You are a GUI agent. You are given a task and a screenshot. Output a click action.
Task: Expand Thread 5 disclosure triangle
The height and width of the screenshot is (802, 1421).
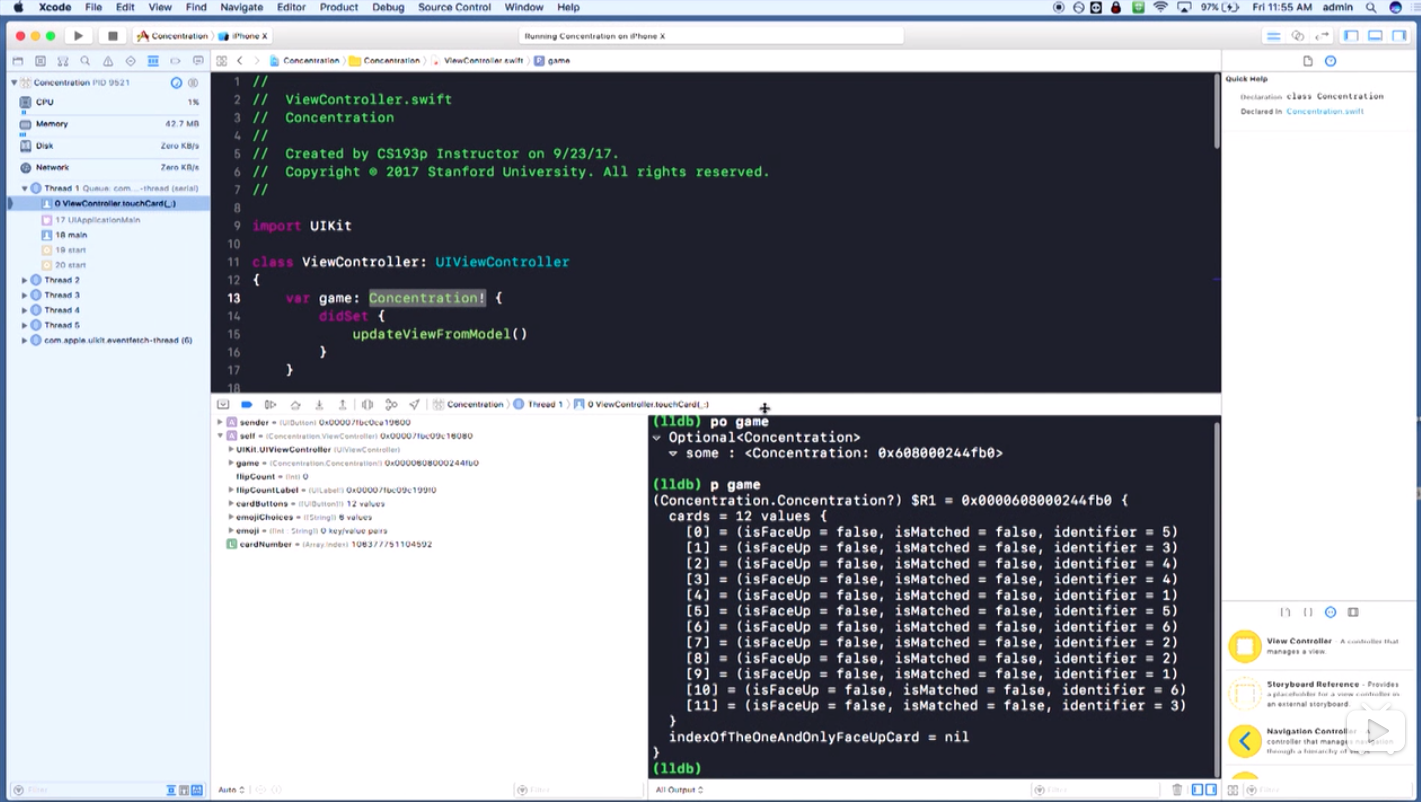pyautogui.click(x=25, y=325)
